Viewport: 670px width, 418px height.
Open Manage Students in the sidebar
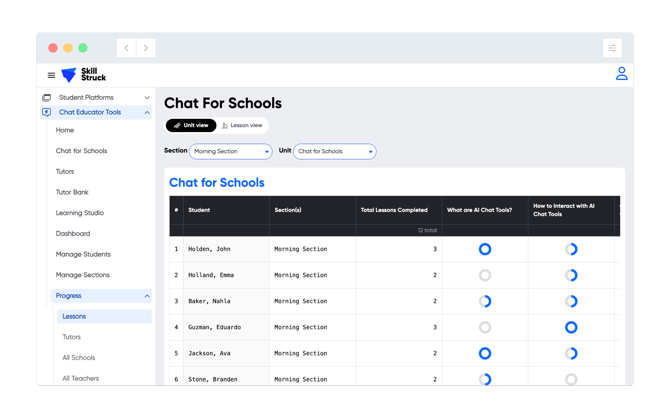tap(83, 254)
